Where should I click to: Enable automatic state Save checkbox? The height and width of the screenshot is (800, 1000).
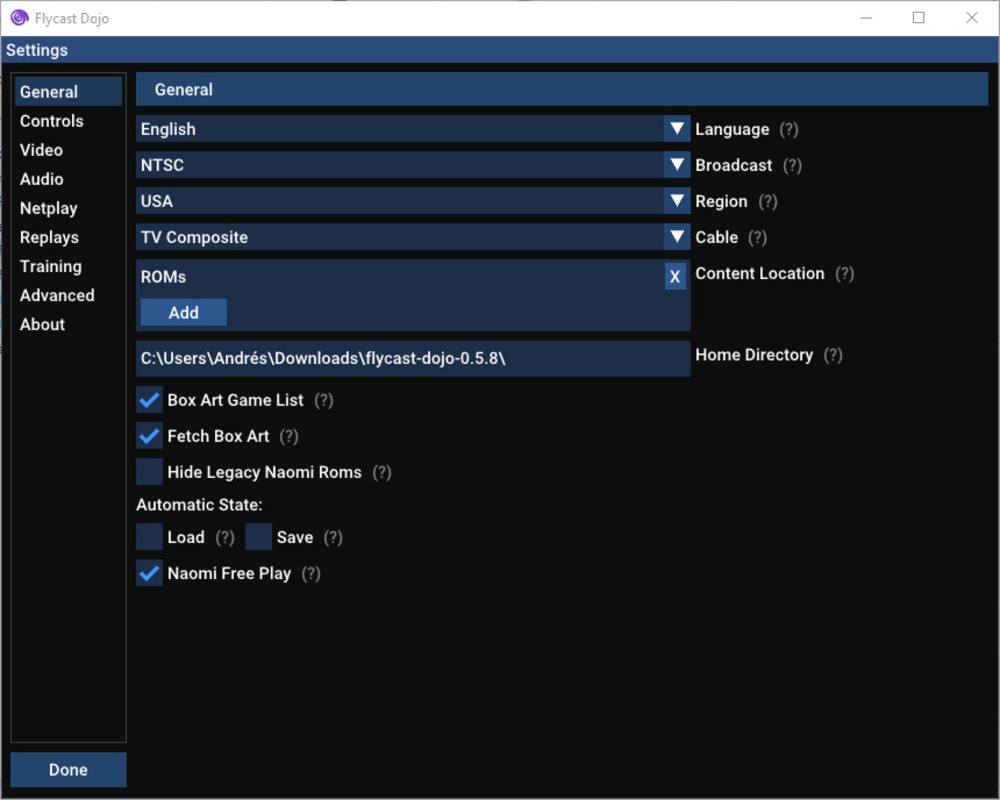tap(258, 537)
